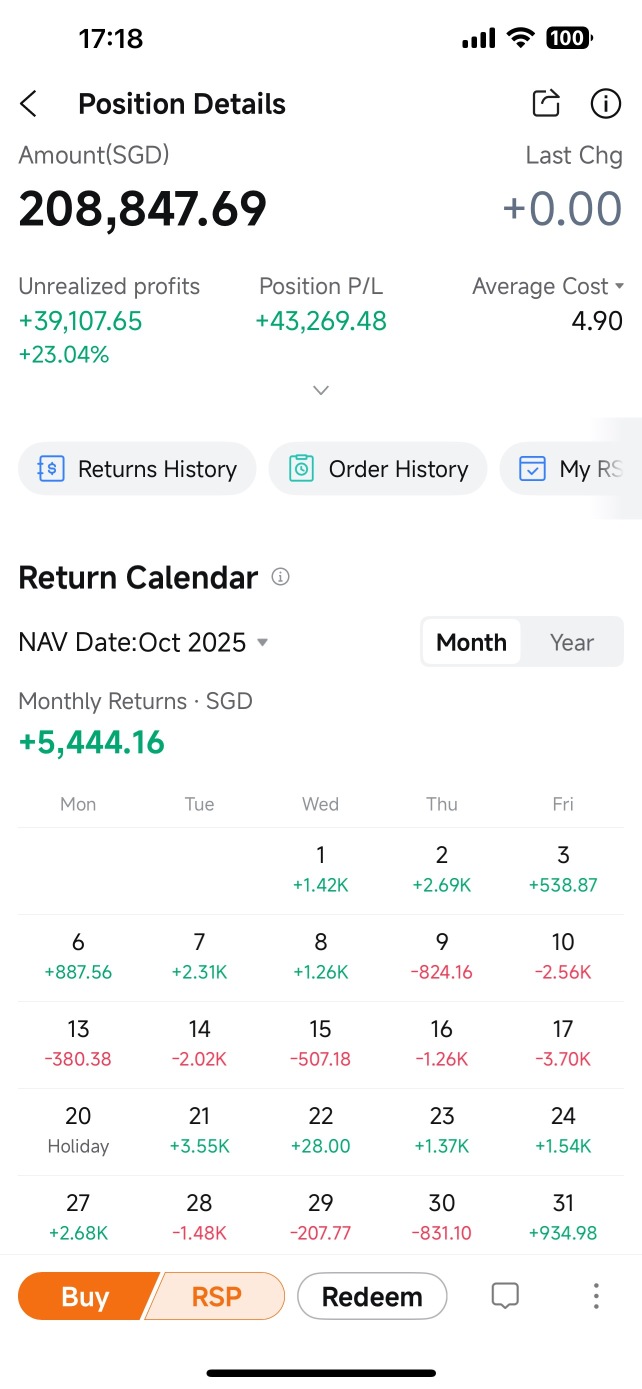Select October 21 with +3.55K return
This screenshot has height=1389, width=642.
coord(199,1130)
